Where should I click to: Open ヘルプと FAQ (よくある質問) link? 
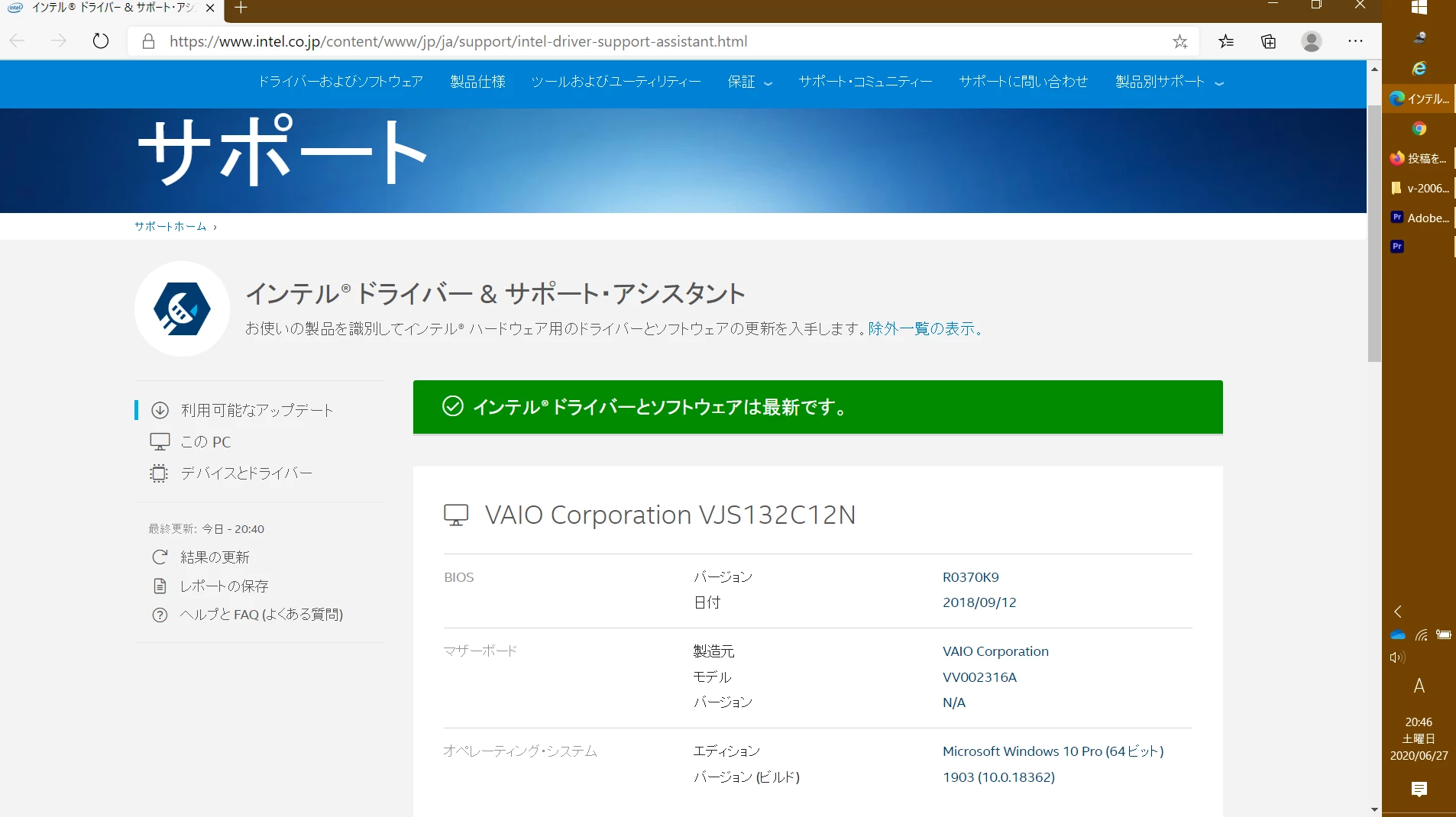click(x=261, y=615)
